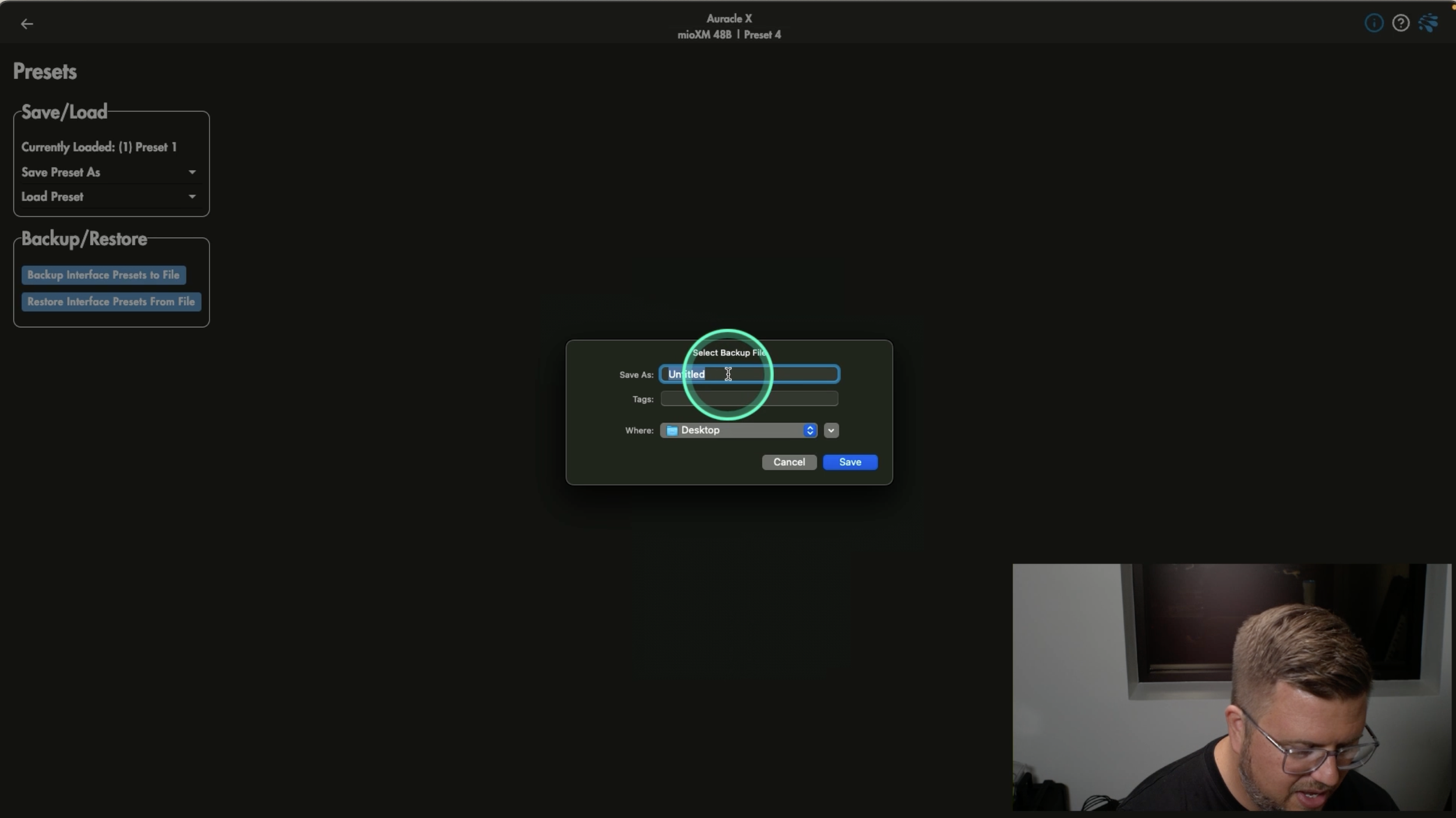
Task: Click the Currently Loaded Preset 1 label
Action: (99, 147)
